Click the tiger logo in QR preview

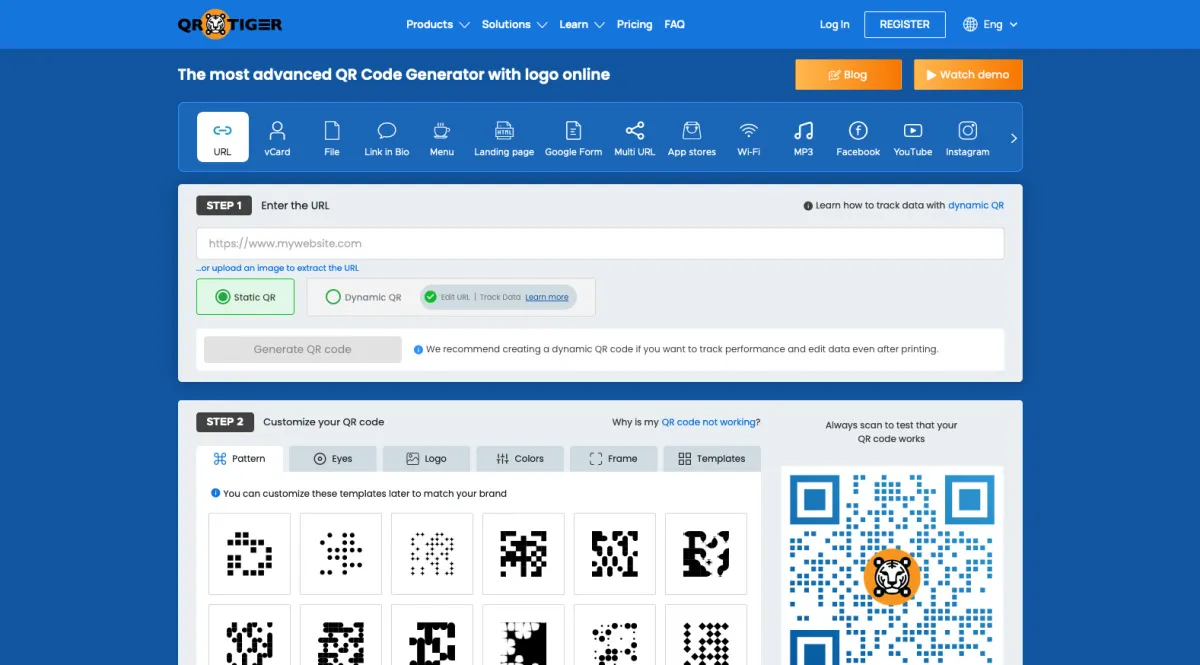coord(891,577)
